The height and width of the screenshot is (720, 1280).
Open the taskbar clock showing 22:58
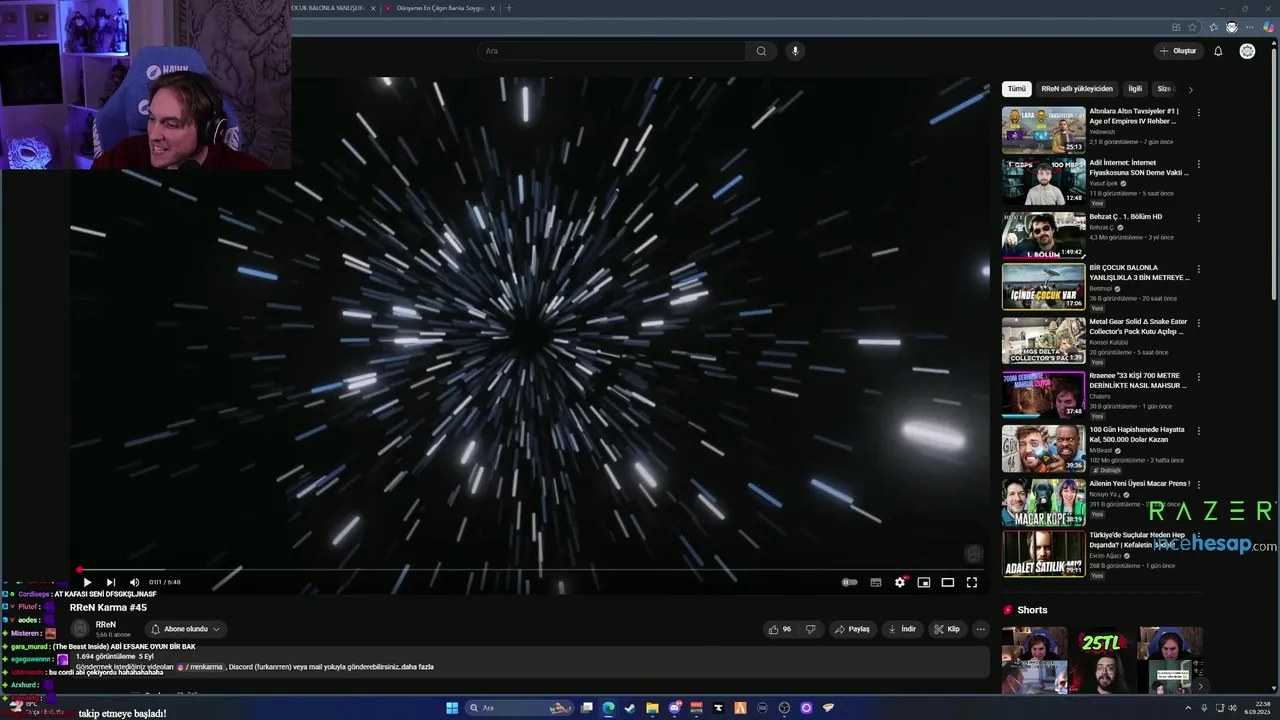[x=1256, y=708]
